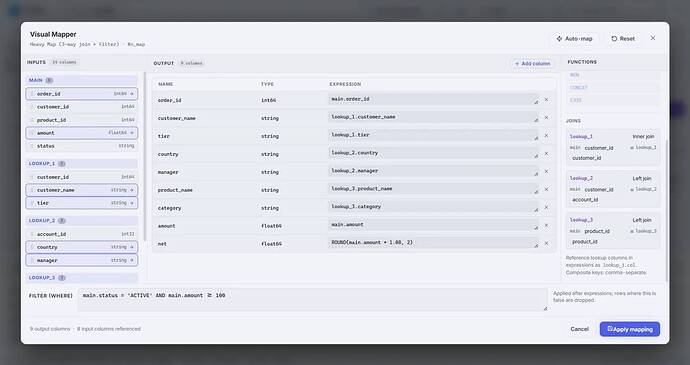
Task: Remove the customer_name output column
Action: (546, 118)
